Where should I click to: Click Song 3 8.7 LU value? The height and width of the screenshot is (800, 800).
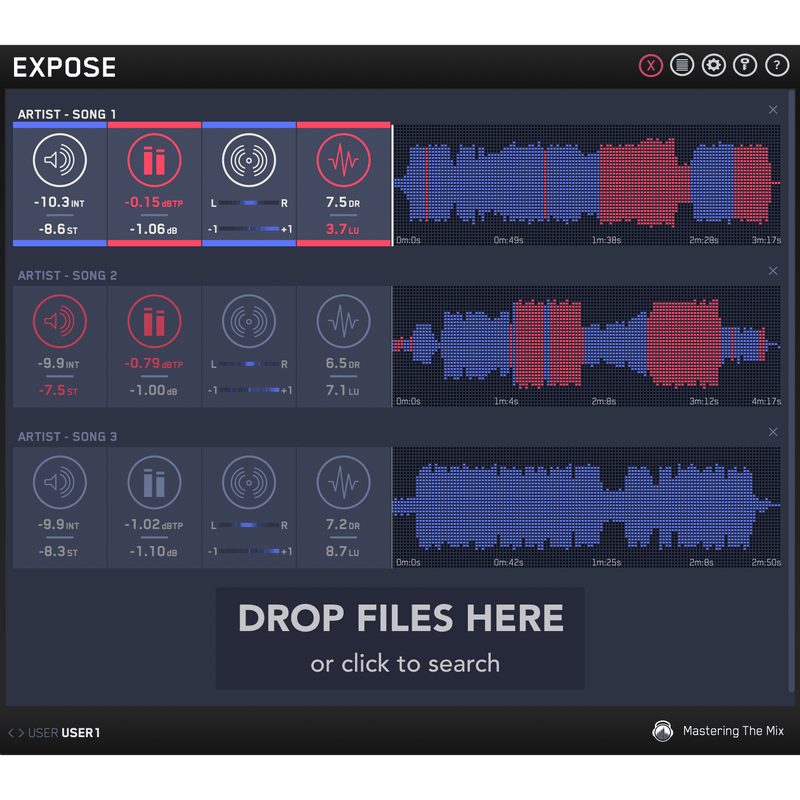point(342,552)
